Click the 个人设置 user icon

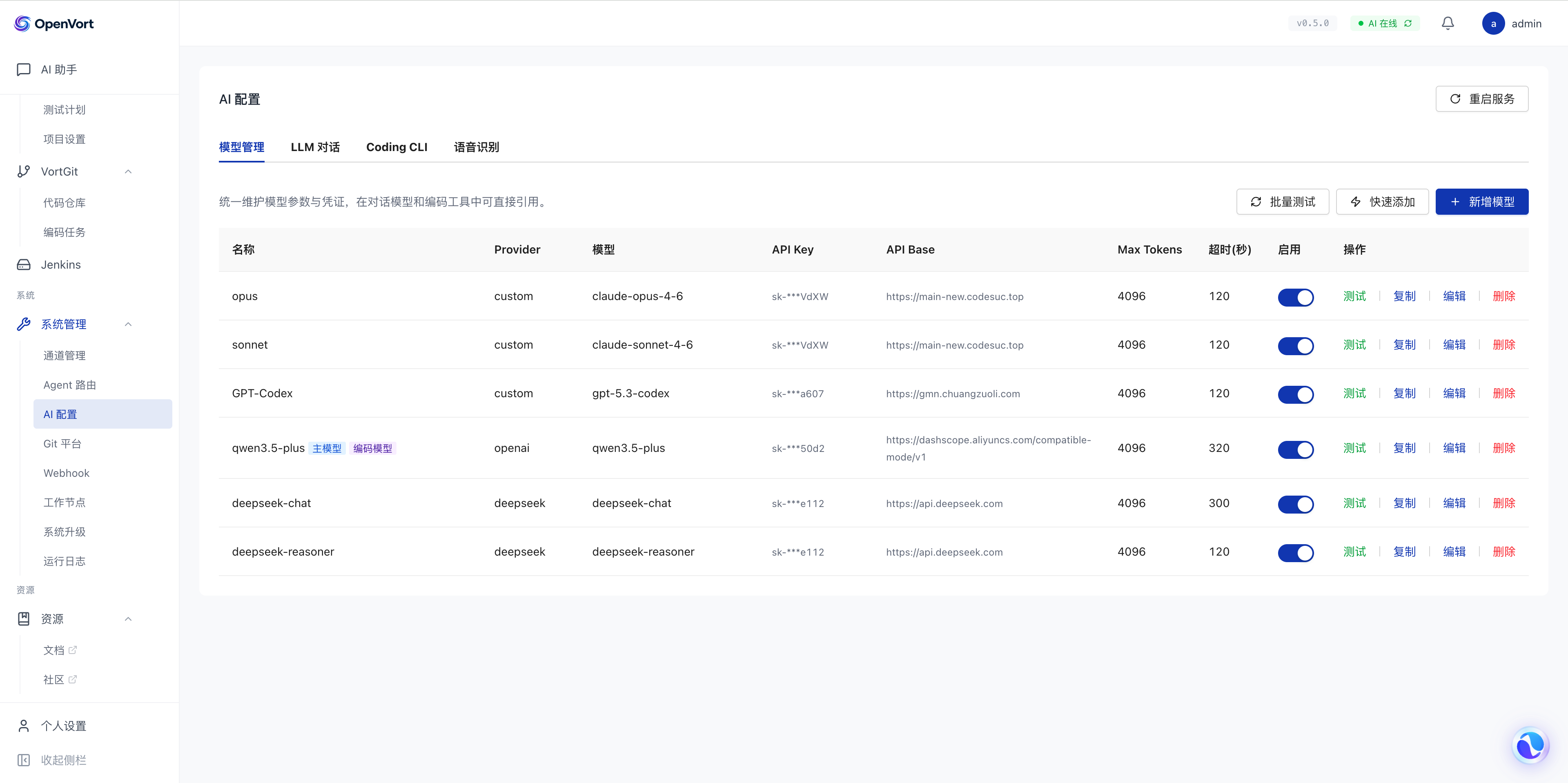[x=24, y=726]
